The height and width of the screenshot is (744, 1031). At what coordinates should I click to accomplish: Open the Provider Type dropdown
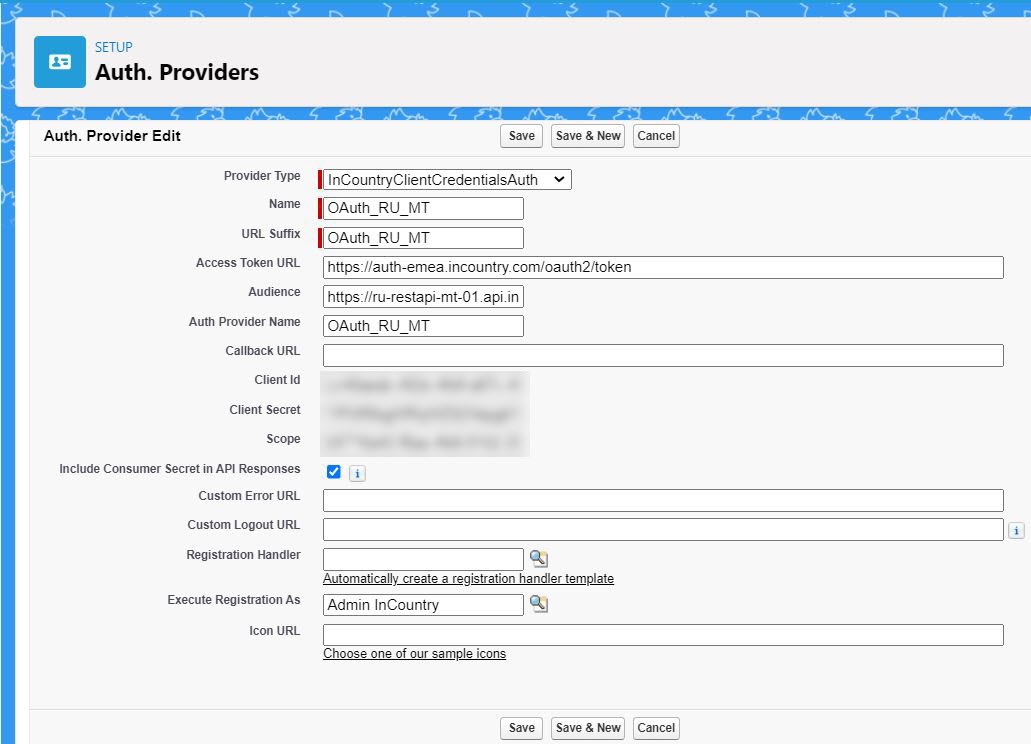tap(559, 179)
